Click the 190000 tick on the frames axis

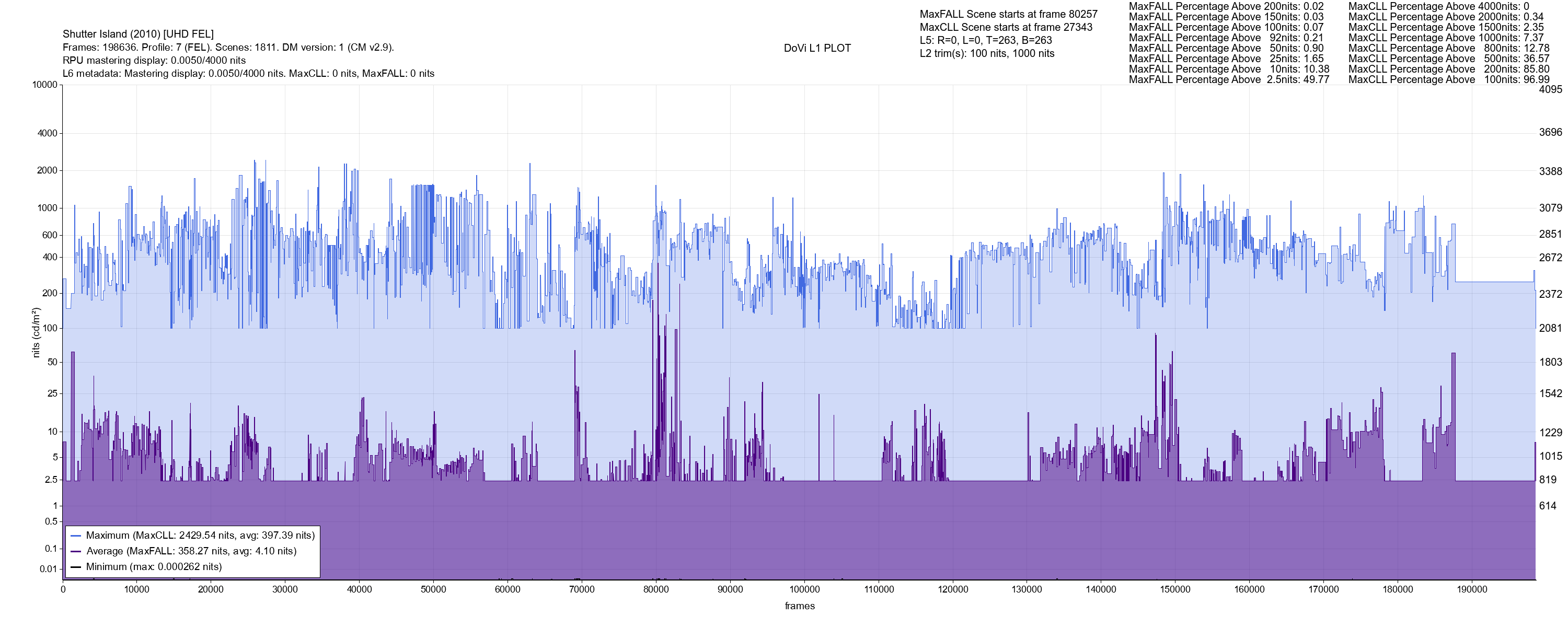tap(1471, 589)
